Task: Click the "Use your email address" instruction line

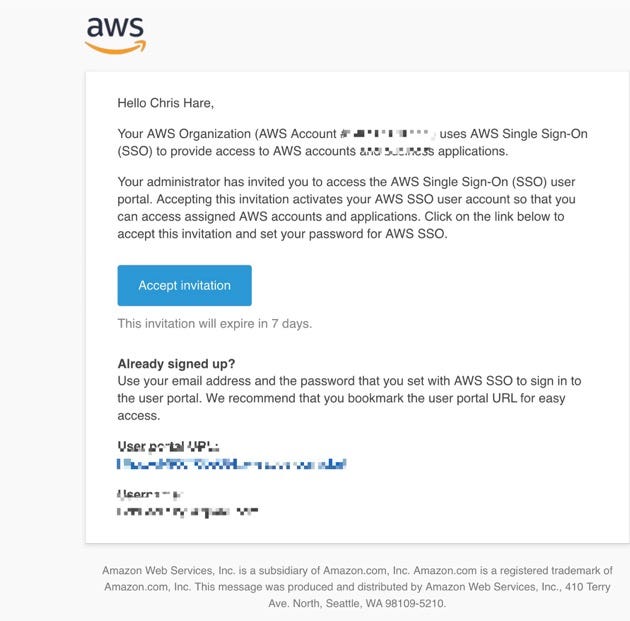Action: [349, 381]
